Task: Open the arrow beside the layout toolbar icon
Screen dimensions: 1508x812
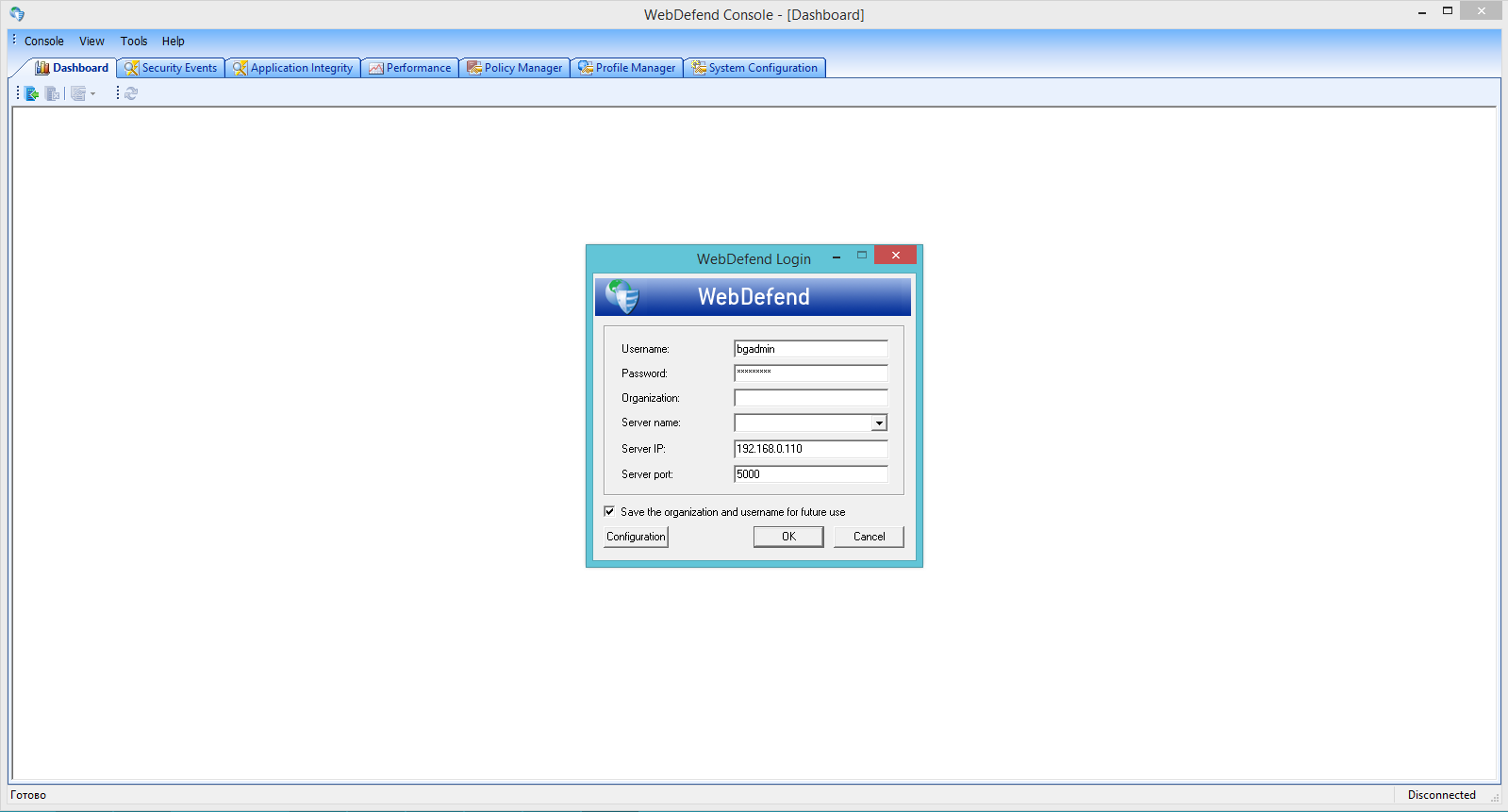Action: coord(92,93)
